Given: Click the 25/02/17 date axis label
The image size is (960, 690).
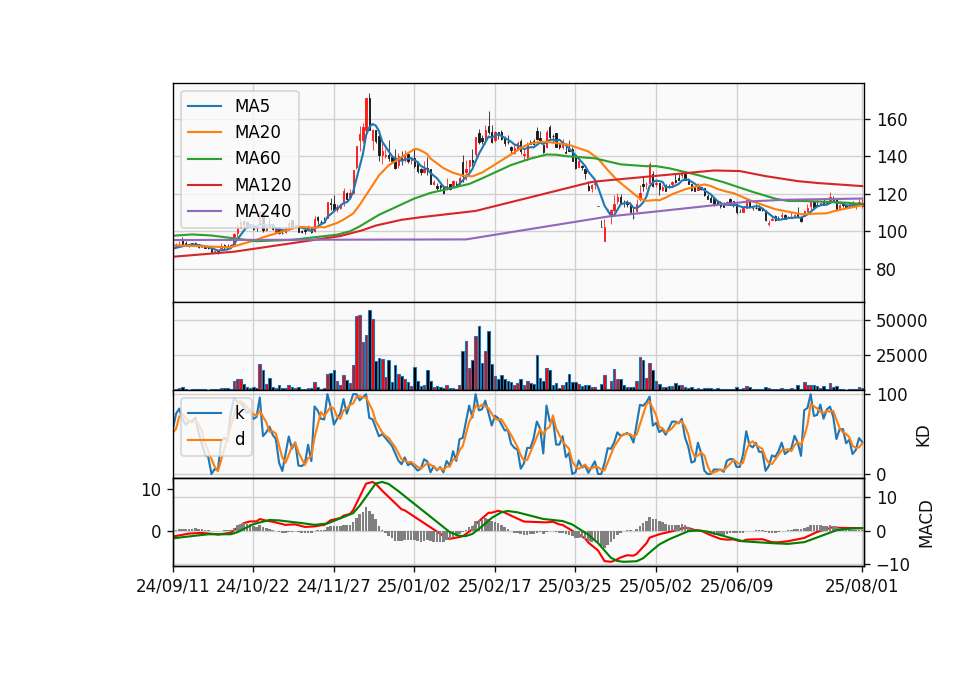Looking at the screenshot, I should [x=495, y=586].
